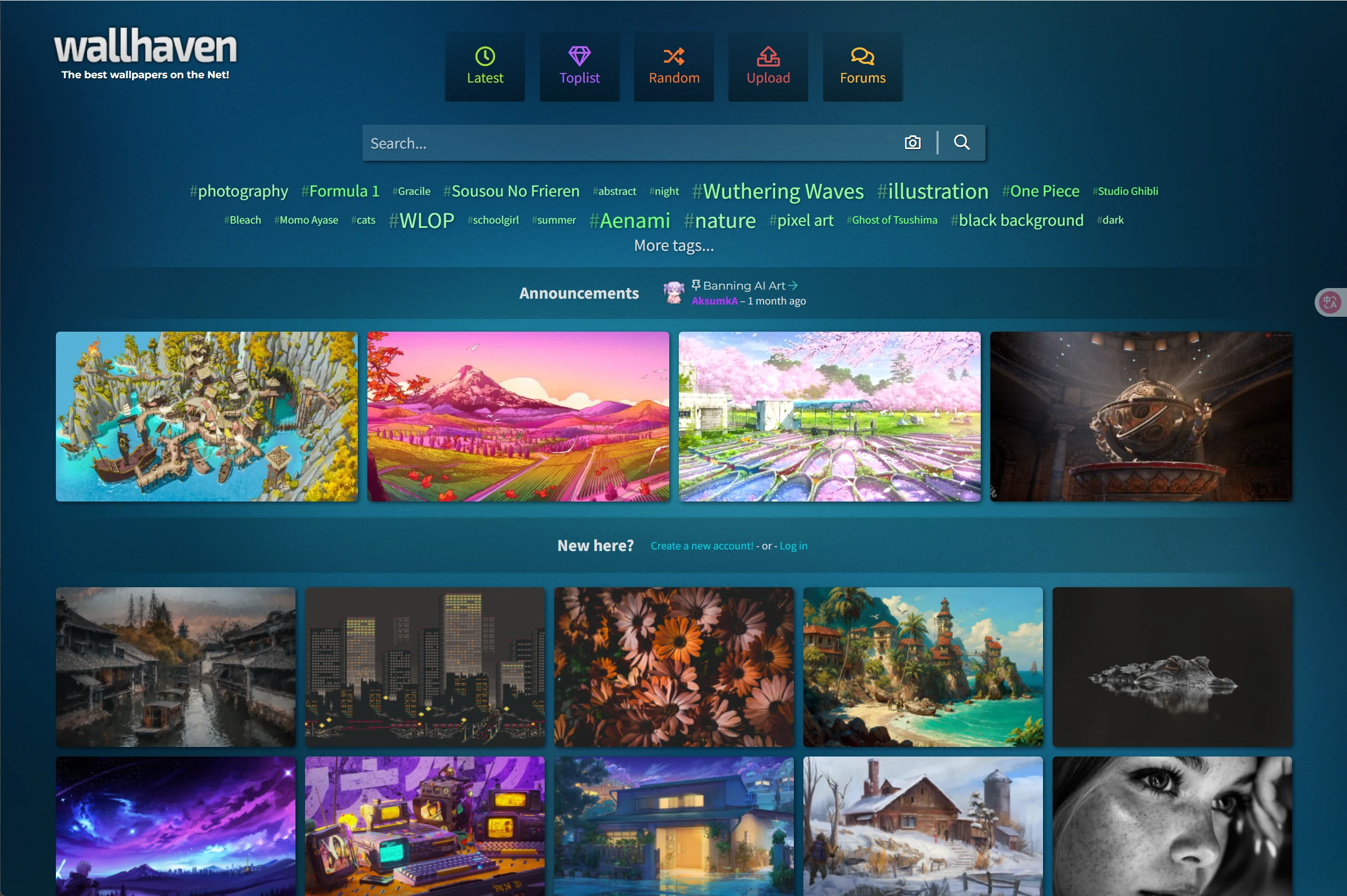Click the Random shuffle icon
The height and width of the screenshot is (896, 1347).
pos(674,56)
